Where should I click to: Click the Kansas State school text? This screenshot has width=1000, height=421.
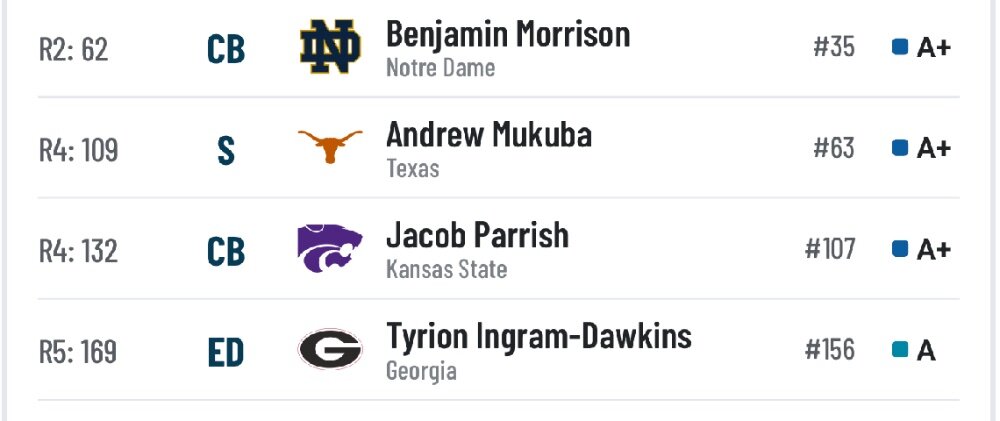tap(446, 269)
